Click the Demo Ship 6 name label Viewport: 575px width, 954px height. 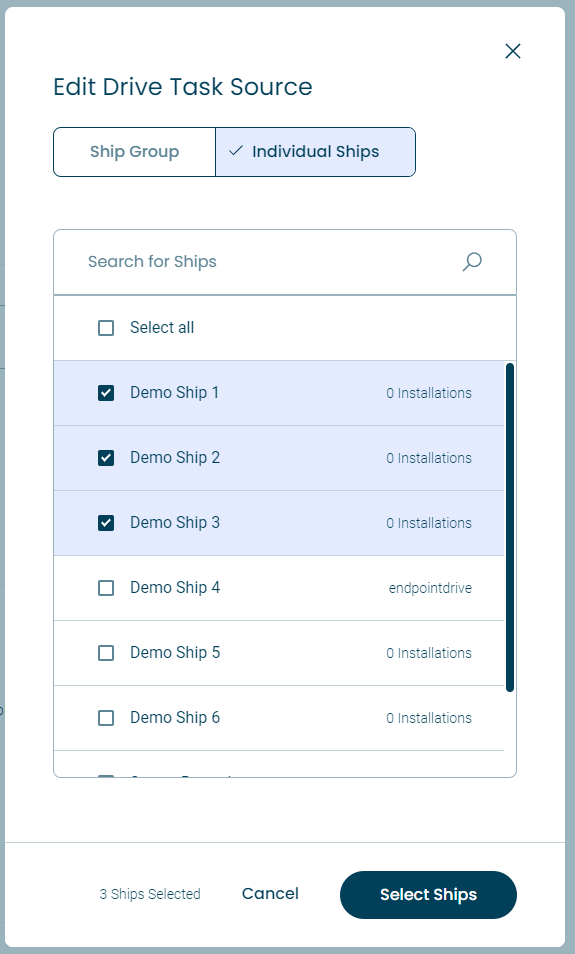pos(175,718)
